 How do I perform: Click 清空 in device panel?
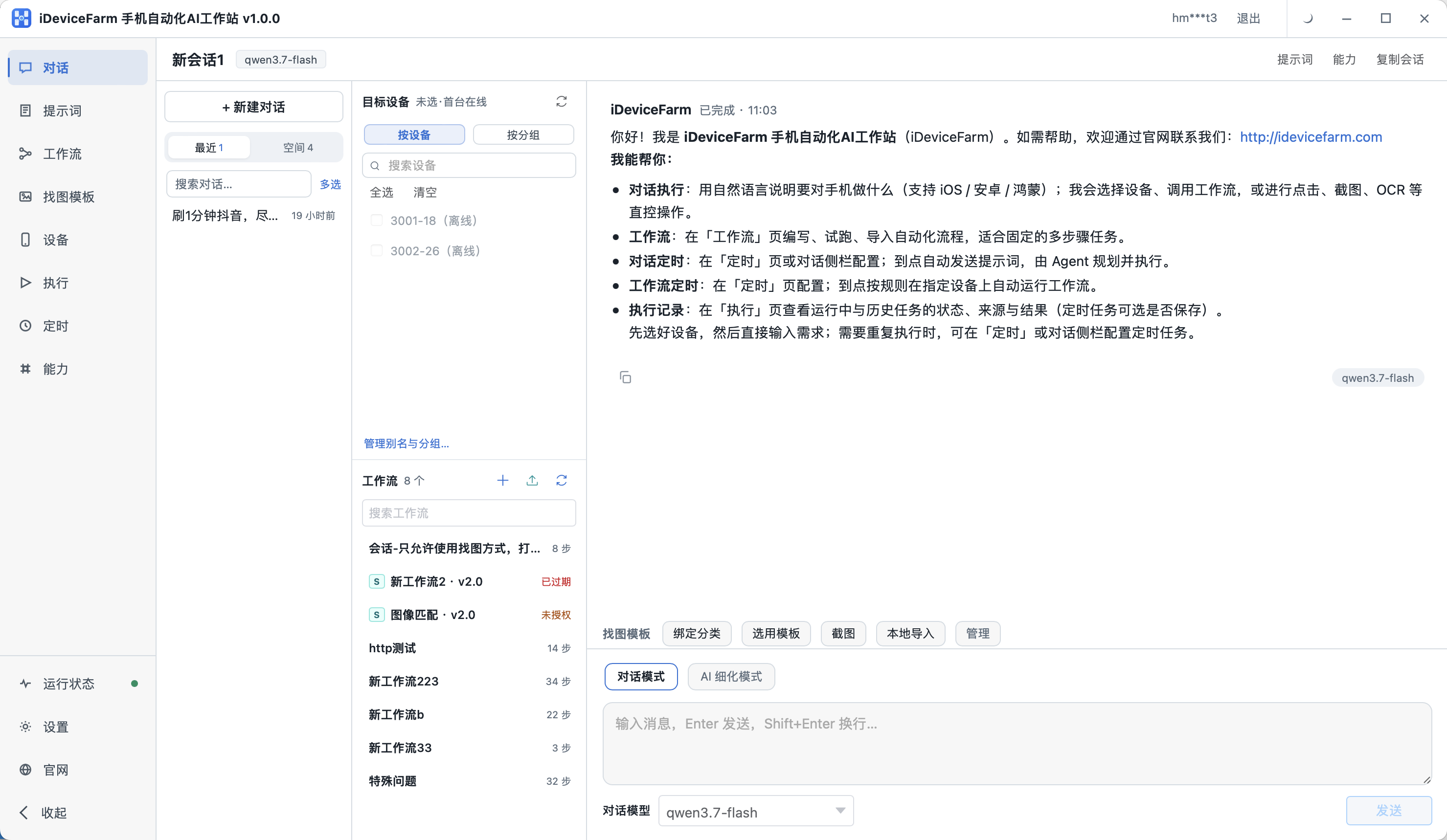(425, 192)
